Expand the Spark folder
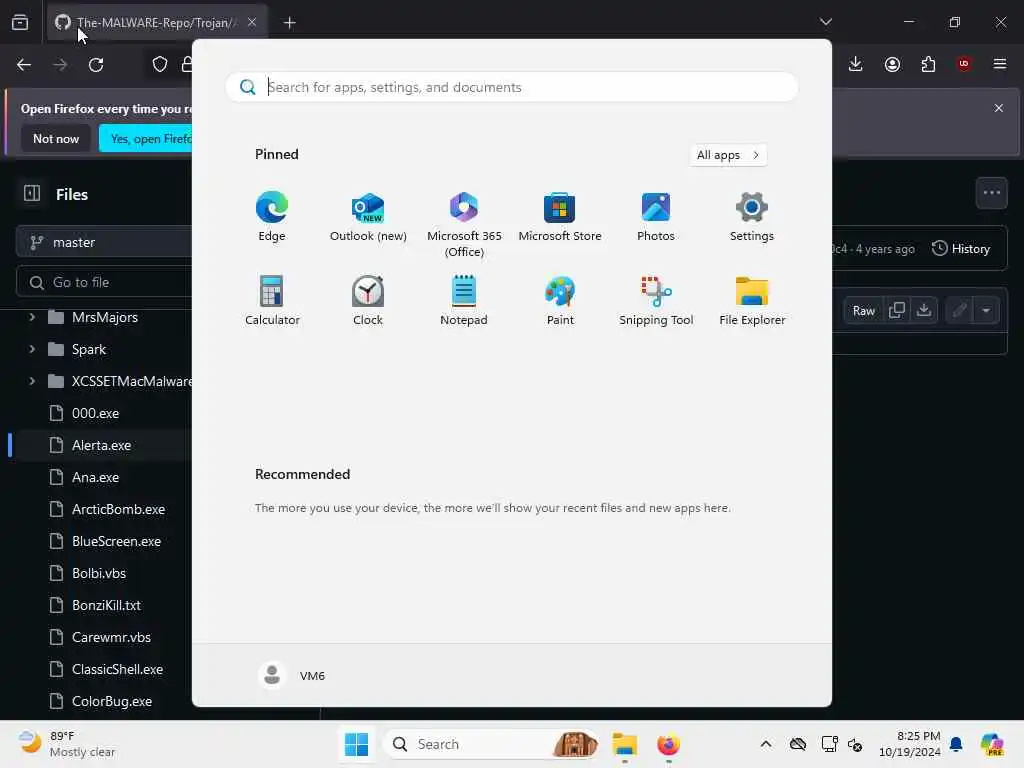The image size is (1024, 768). pos(32,349)
